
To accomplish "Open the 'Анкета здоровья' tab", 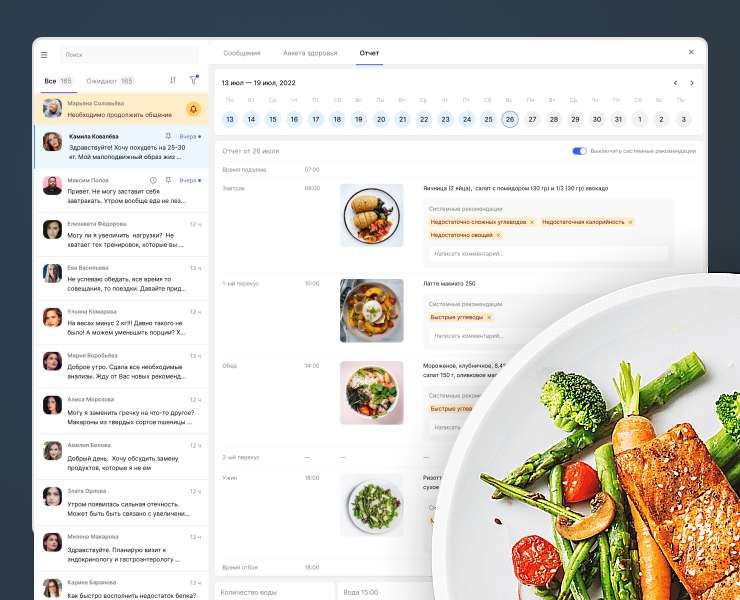I will [x=310, y=53].
